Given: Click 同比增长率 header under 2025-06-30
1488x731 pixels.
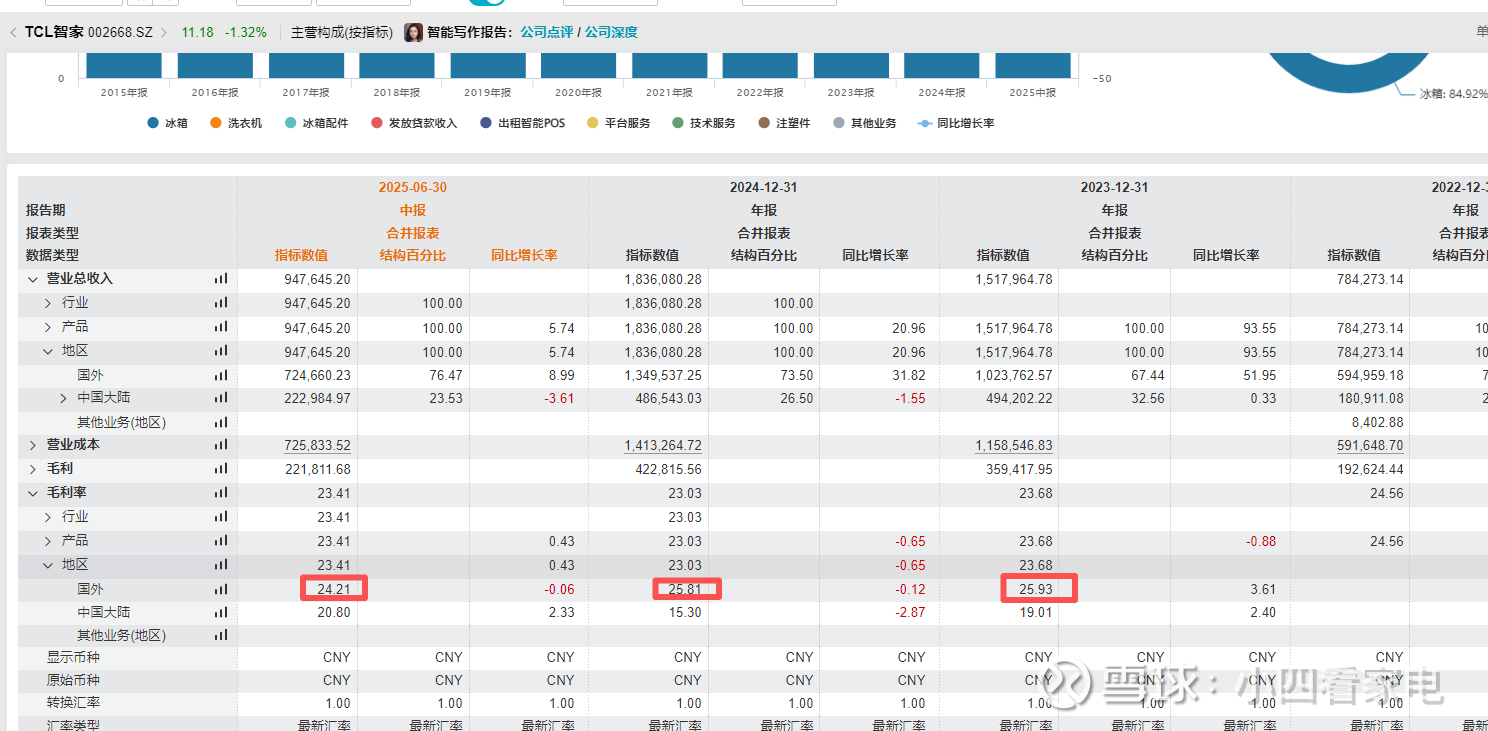Looking at the screenshot, I should click(524, 255).
